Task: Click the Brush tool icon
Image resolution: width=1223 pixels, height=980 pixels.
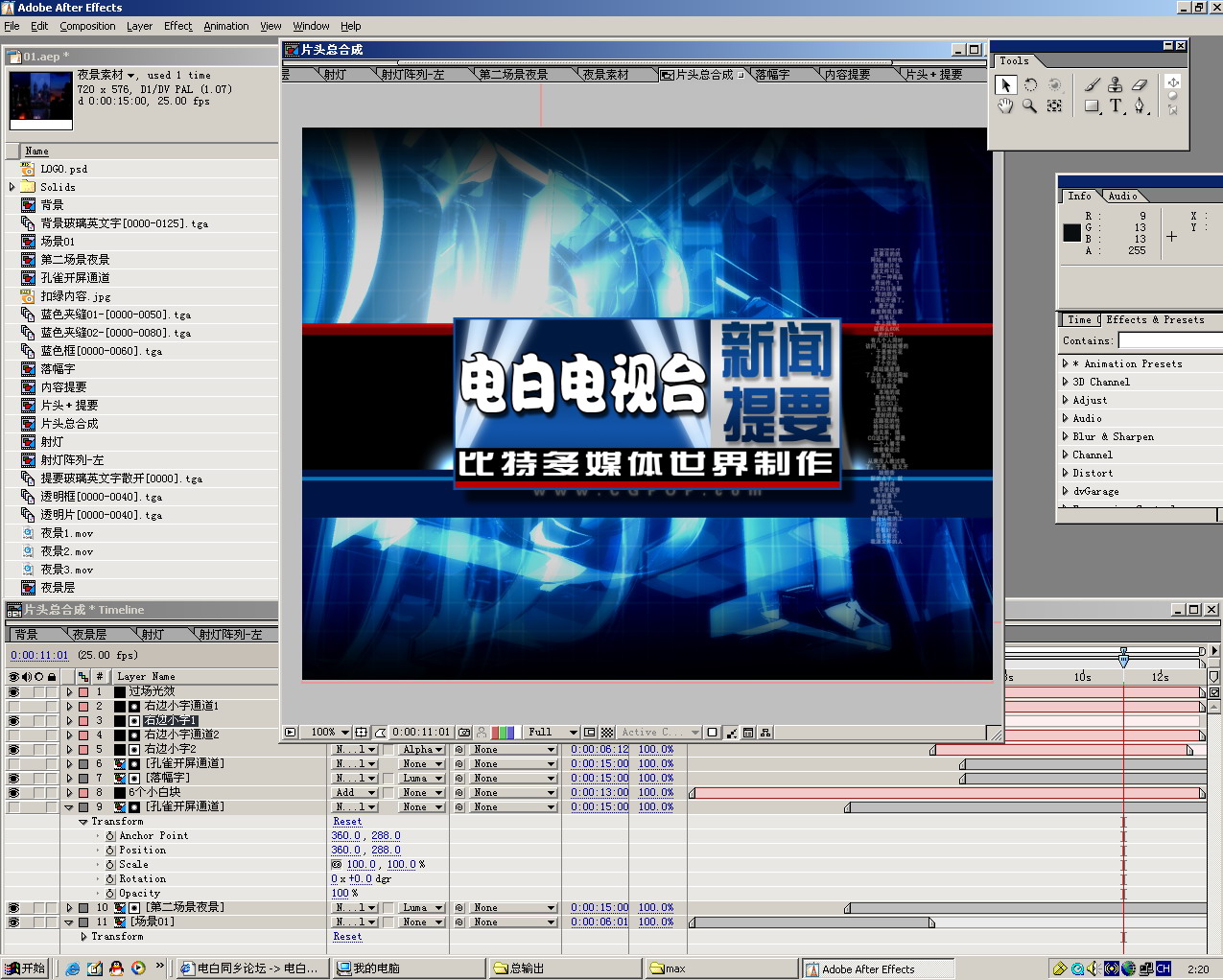Action: (1092, 84)
